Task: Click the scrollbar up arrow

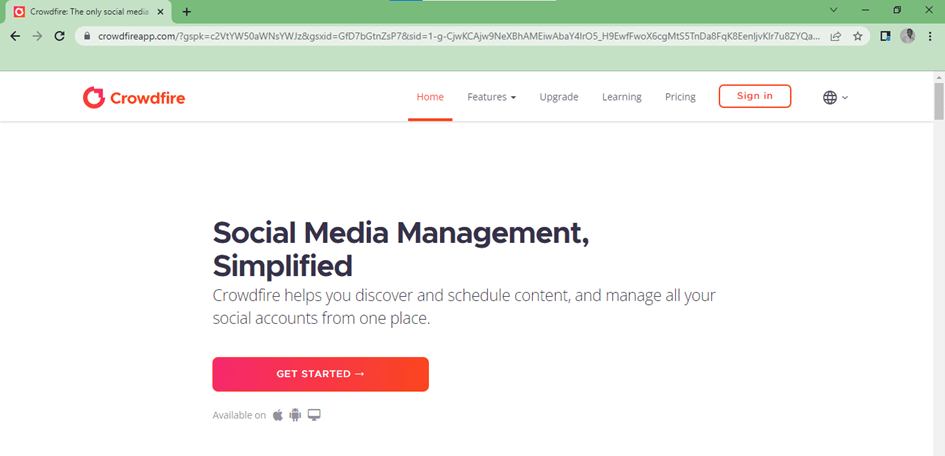Action: (x=939, y=77)
